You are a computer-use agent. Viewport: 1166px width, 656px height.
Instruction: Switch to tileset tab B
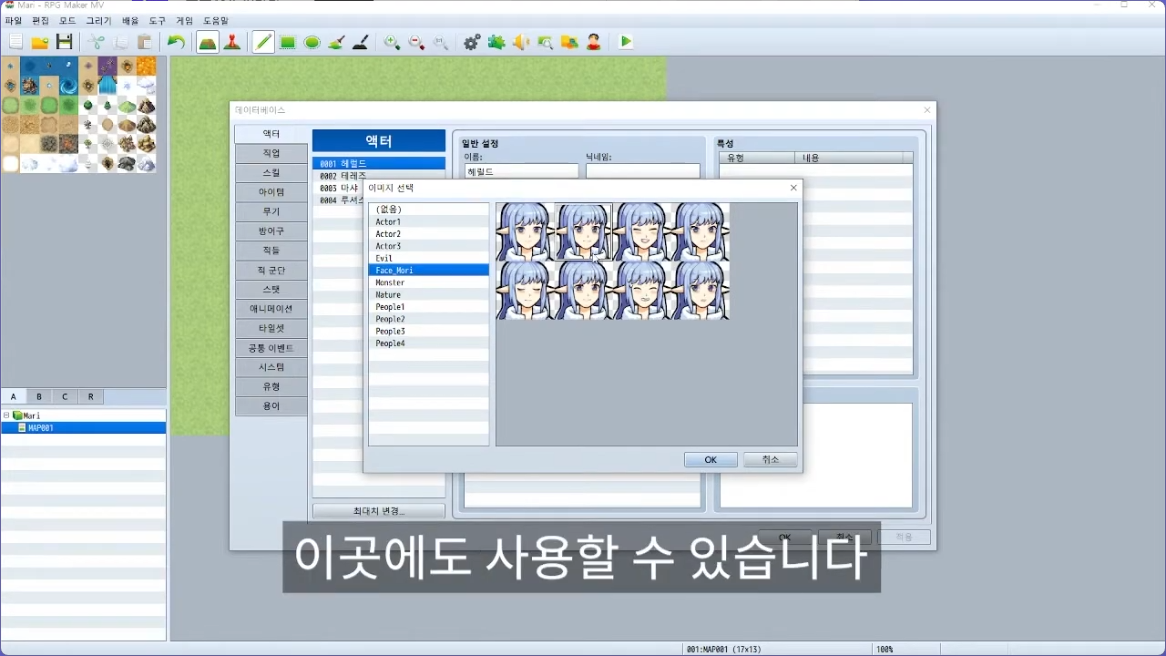39,396
